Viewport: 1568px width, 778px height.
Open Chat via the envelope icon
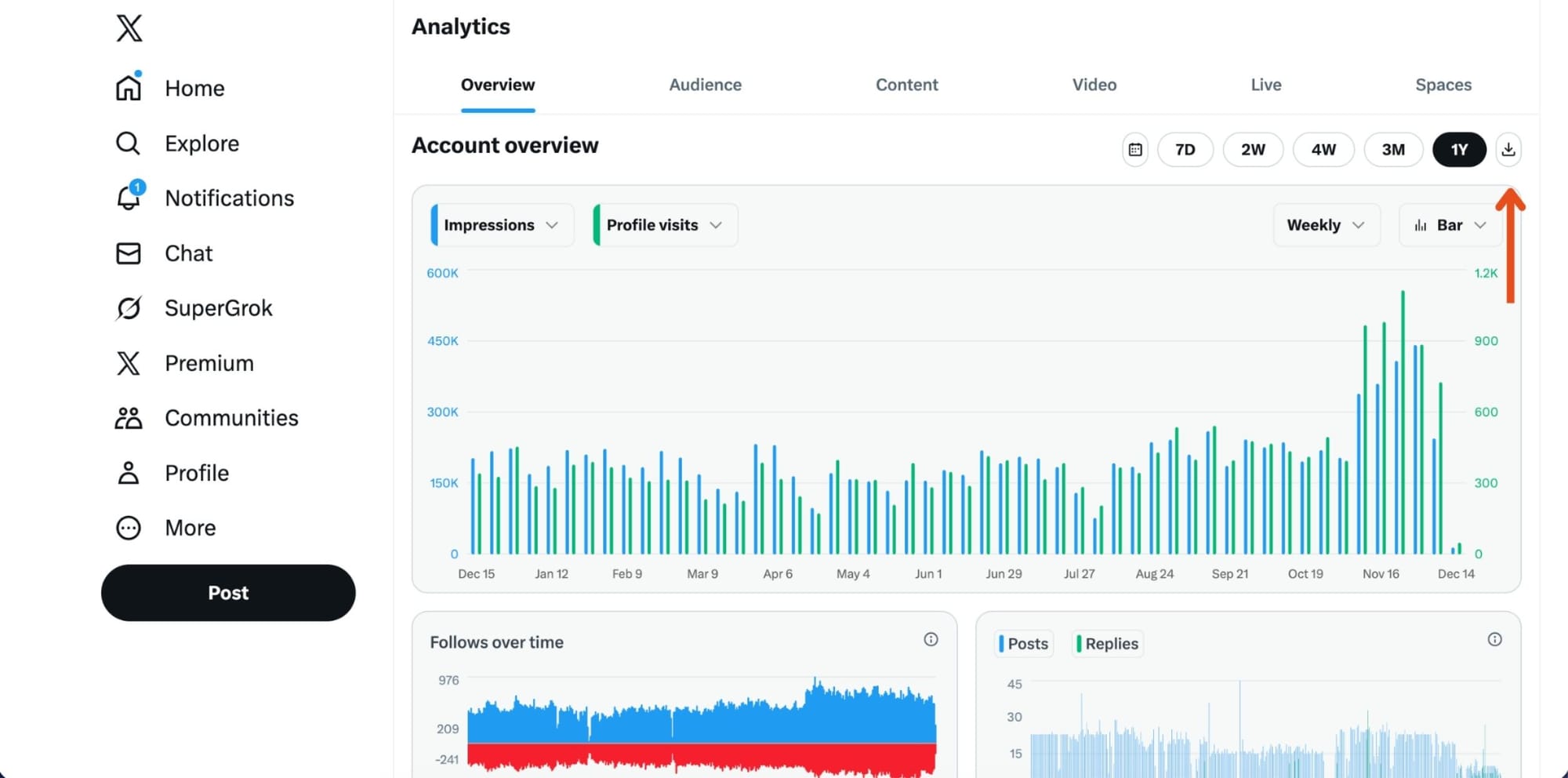click(x=127, y=253)
